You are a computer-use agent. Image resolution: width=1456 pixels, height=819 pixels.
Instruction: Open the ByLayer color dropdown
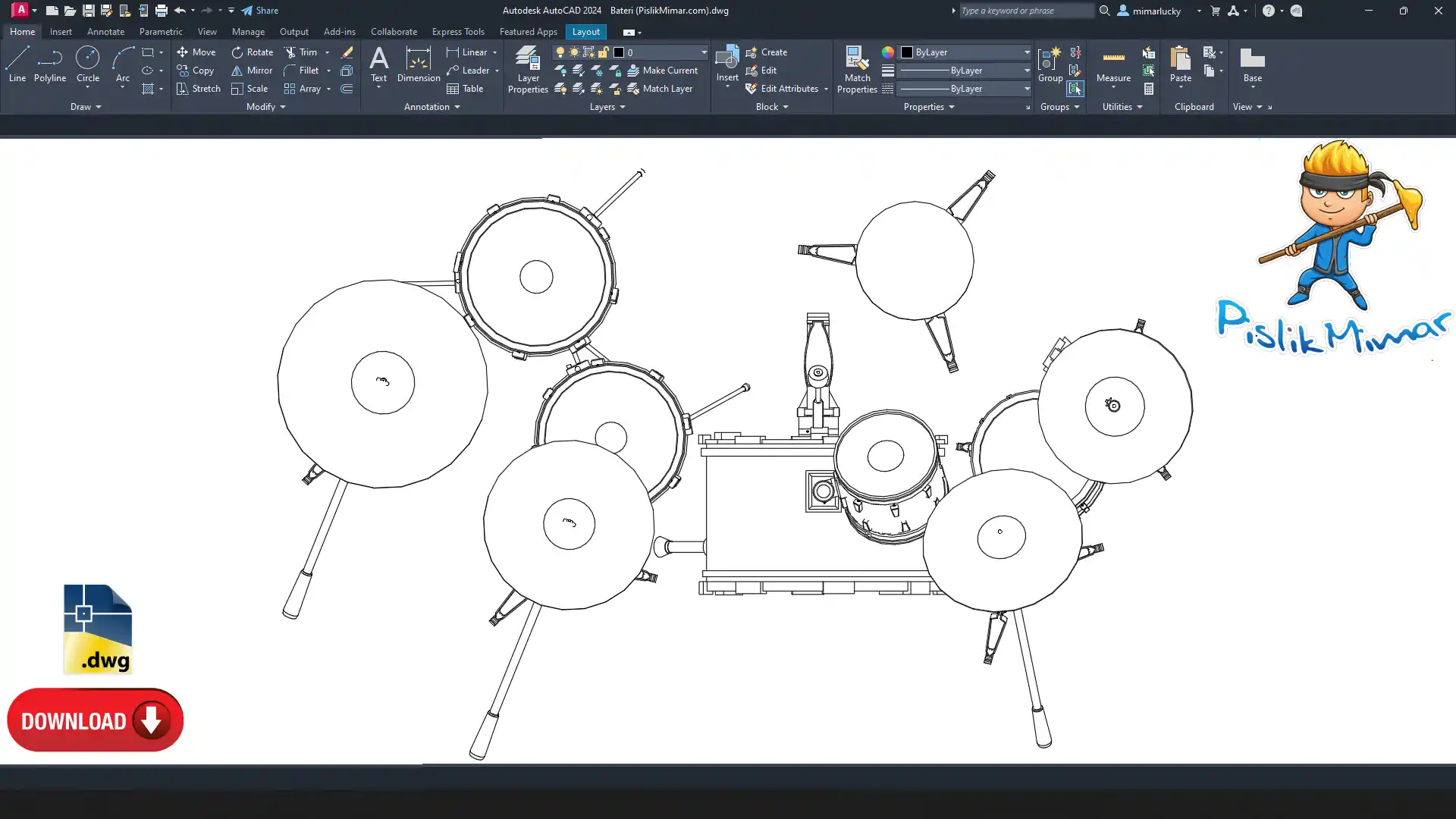click(x=1027, y=52)
